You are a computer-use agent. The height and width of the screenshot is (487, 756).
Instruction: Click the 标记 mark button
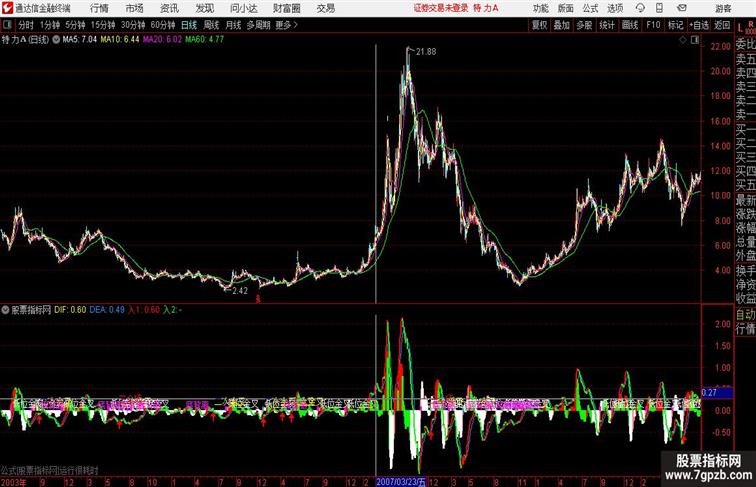pyautogui.click(x=675, y=25)
